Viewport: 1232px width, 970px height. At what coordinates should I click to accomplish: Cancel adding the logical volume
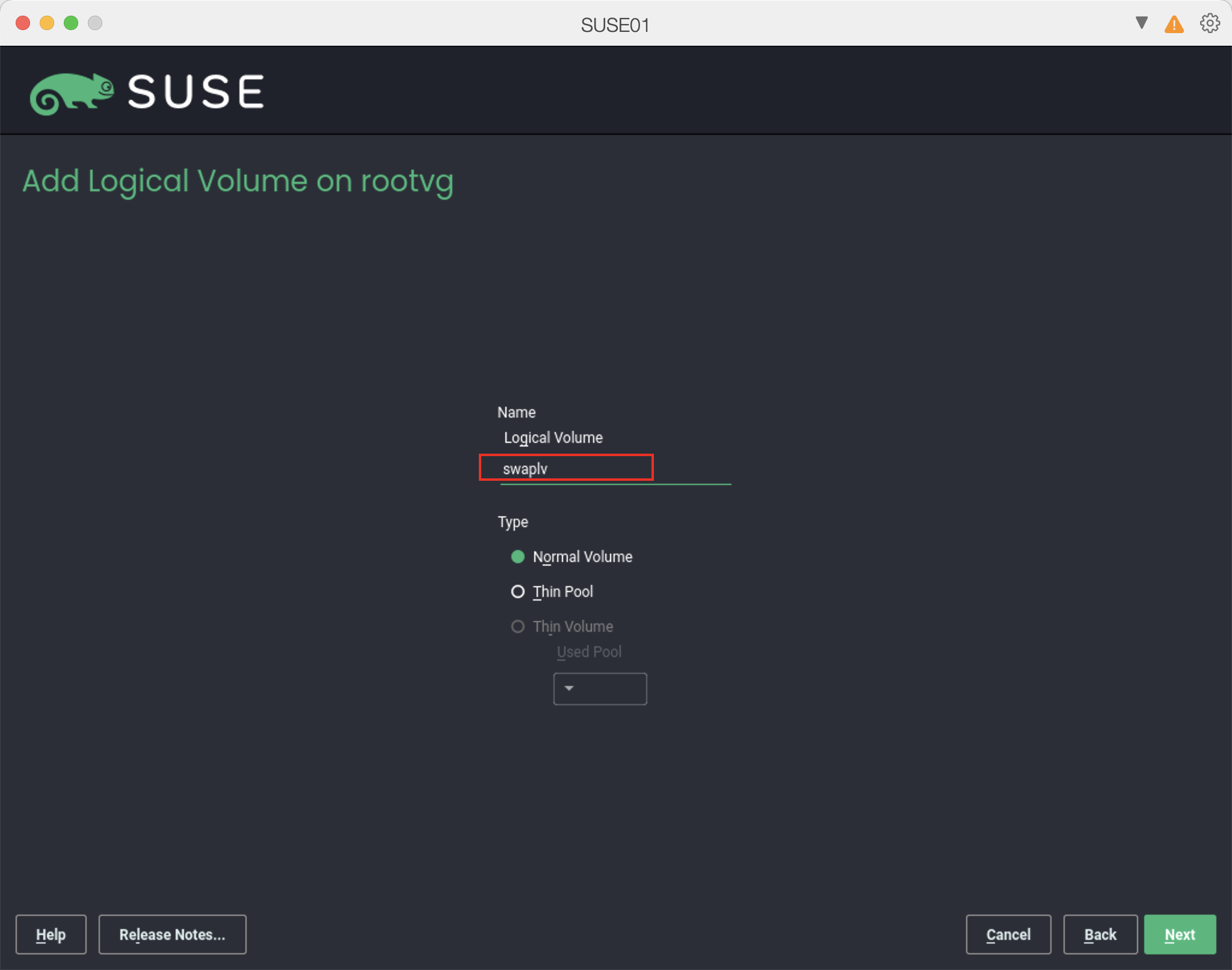[1008, 934]
